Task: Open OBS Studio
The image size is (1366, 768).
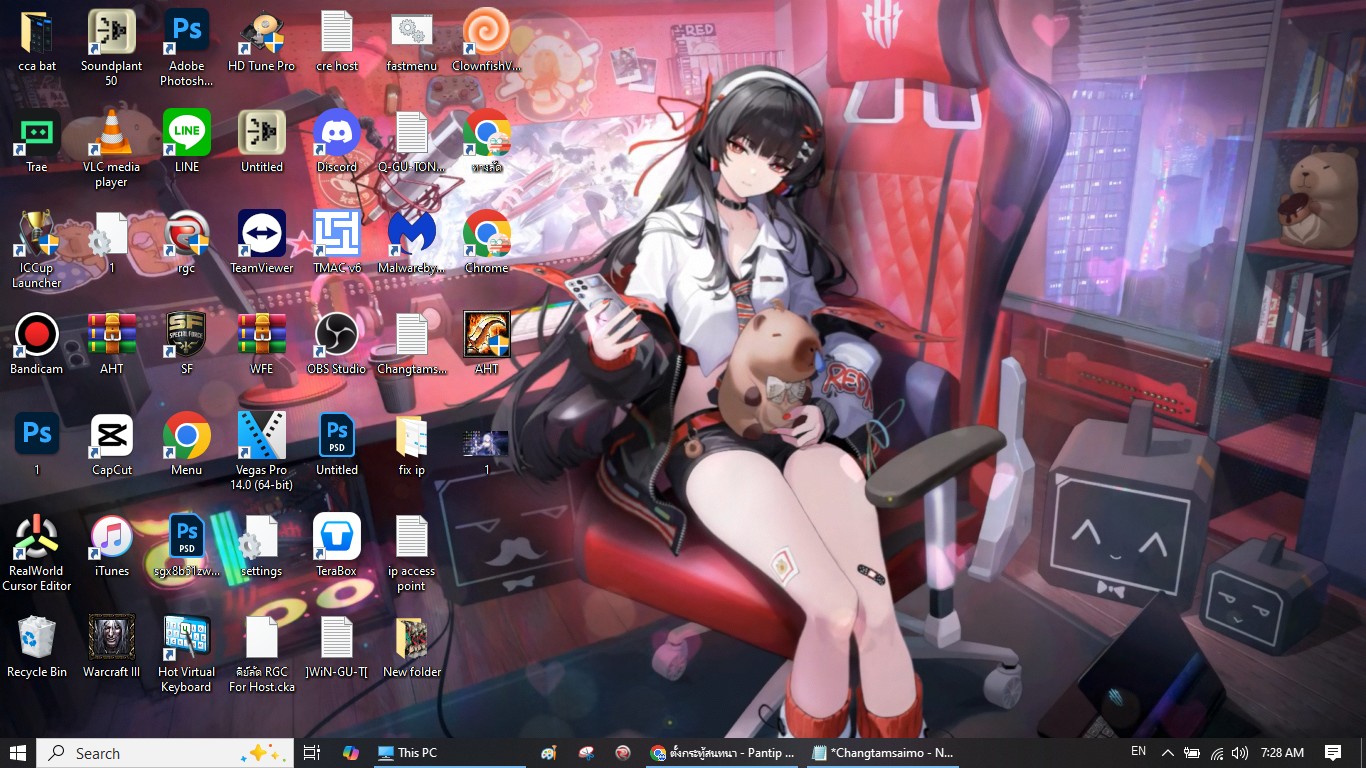Action: coord(337,344)
